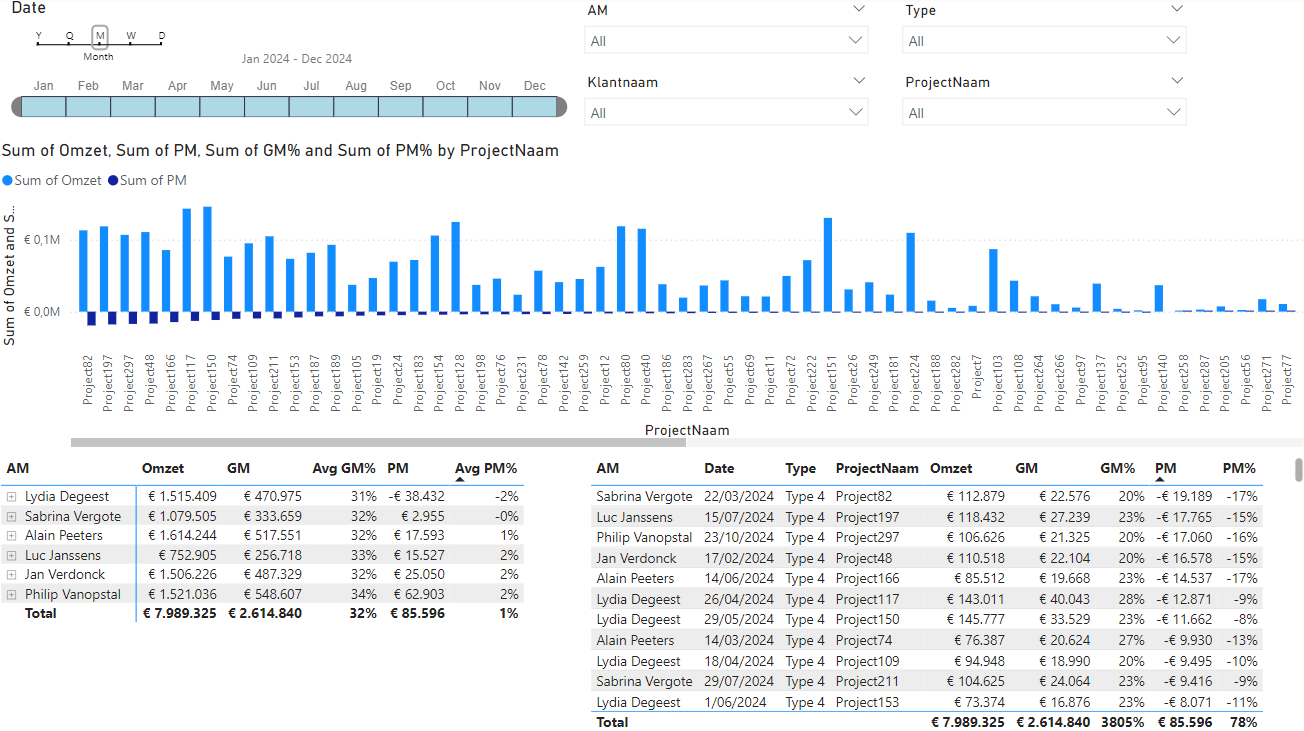The width and height of the screenshot is (1304, 731).
Task: Toggle Sum of PM legend item
Action: (147, 181)
